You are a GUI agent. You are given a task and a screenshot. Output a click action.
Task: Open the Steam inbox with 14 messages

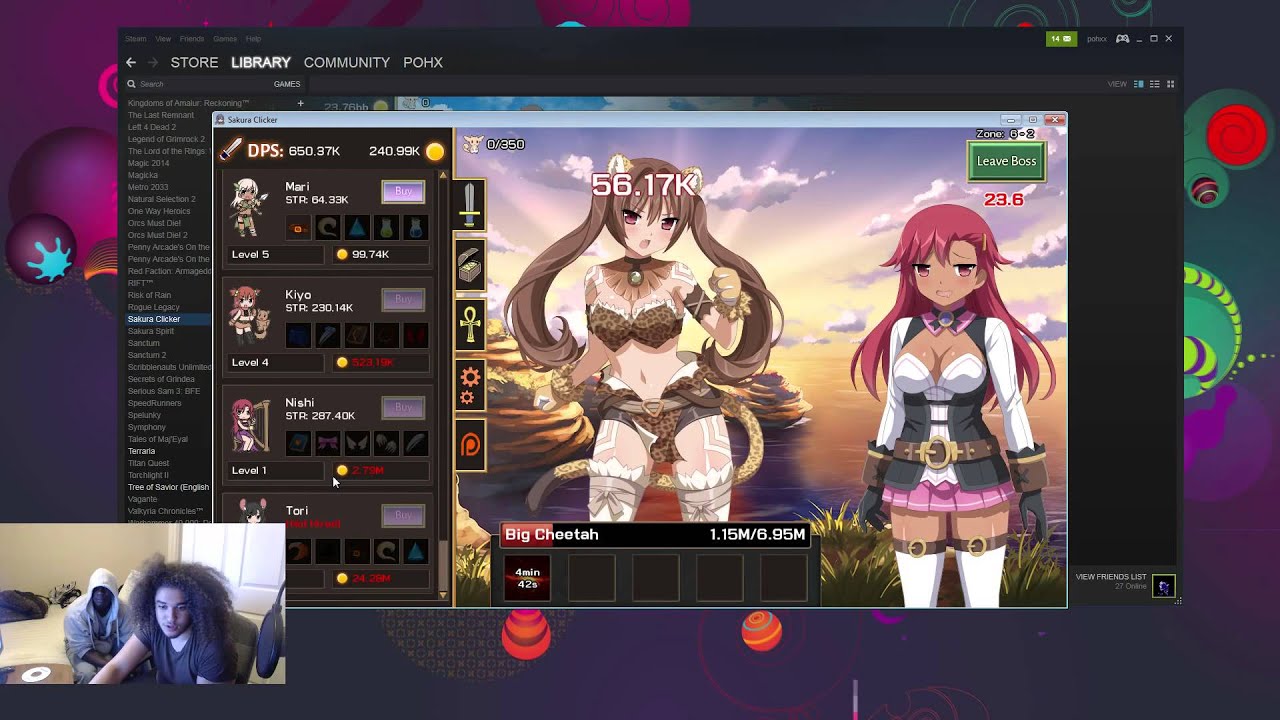point(1060,38)
